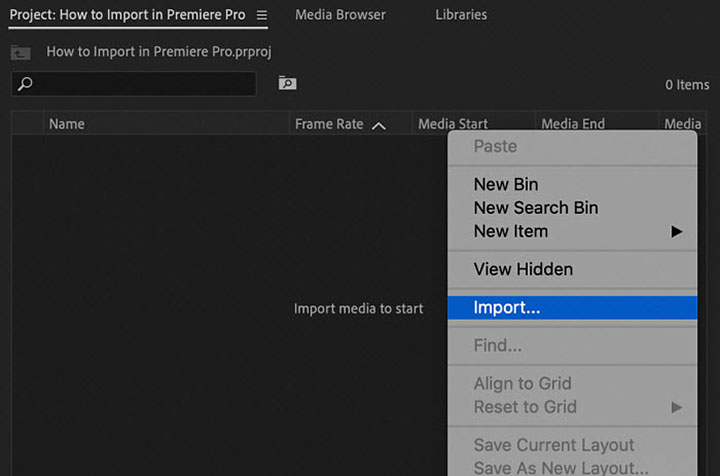Toggle Frame Rate sort direction arrow
Screen dimensions: 720x476
(379, 125)
